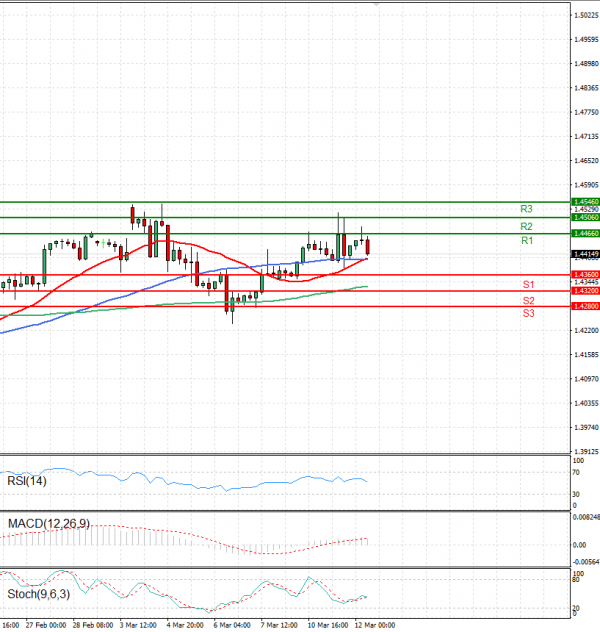This screenshot has height=632, width=600.
Task: Click the S1 support label
Action: tap(528, 285)
